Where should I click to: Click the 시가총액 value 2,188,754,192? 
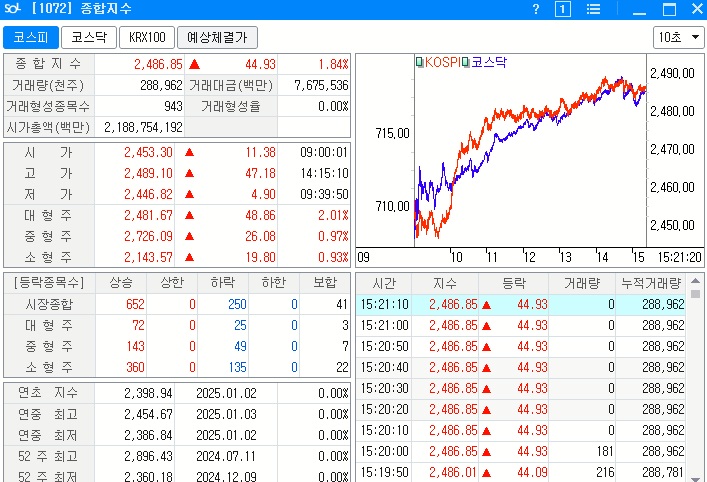[x=143, y=127]
